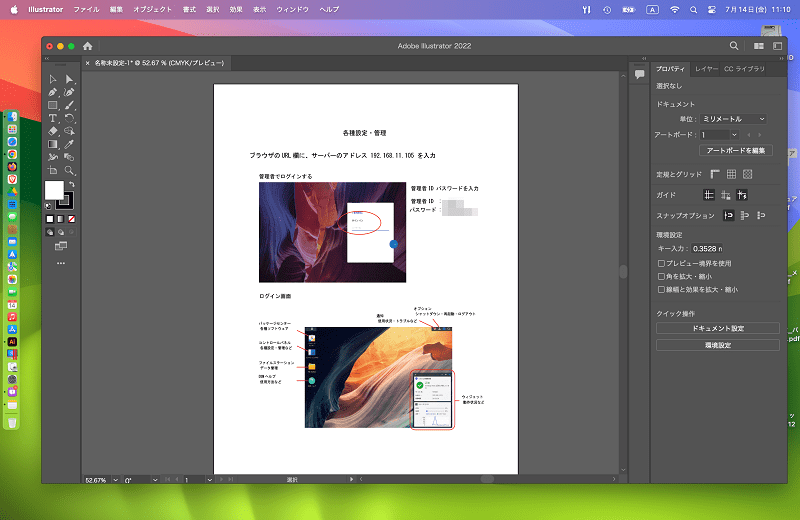This screenshot has height=520, width=800.
Task: Select the Eyedropper tool
Action: coord(69,144)
